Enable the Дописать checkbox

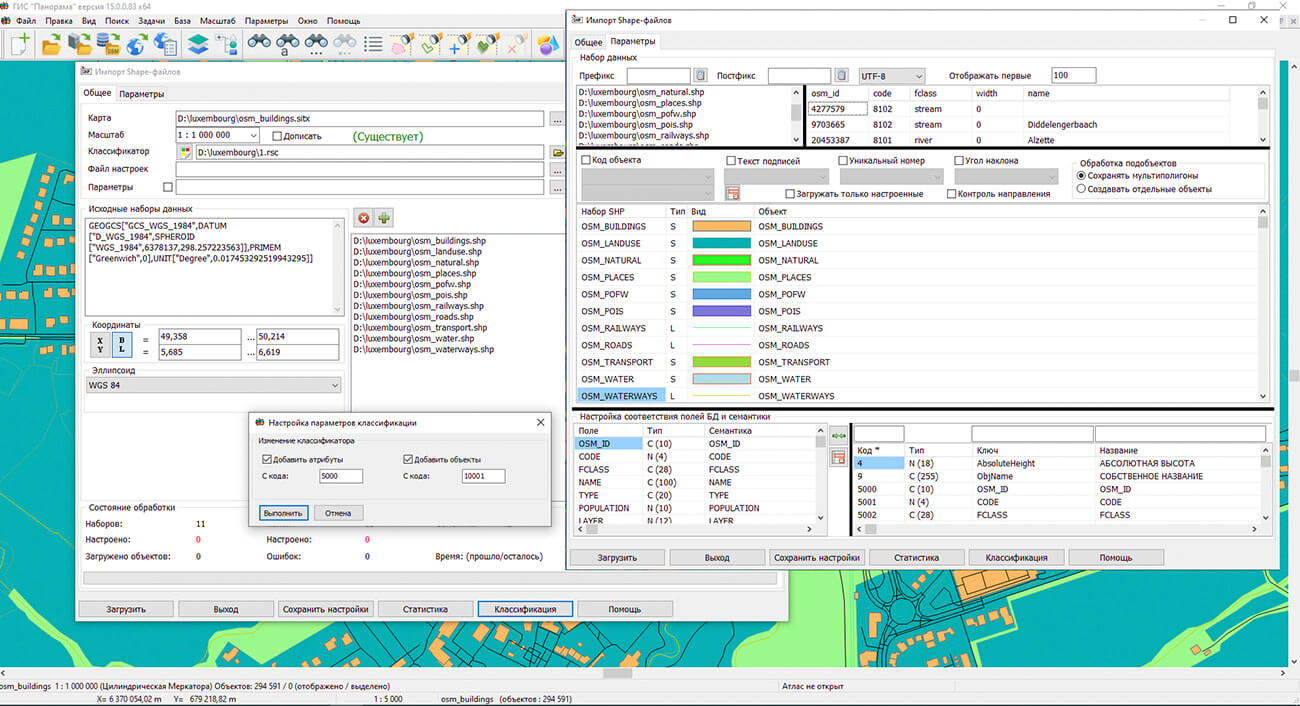(x=278, y=135)
